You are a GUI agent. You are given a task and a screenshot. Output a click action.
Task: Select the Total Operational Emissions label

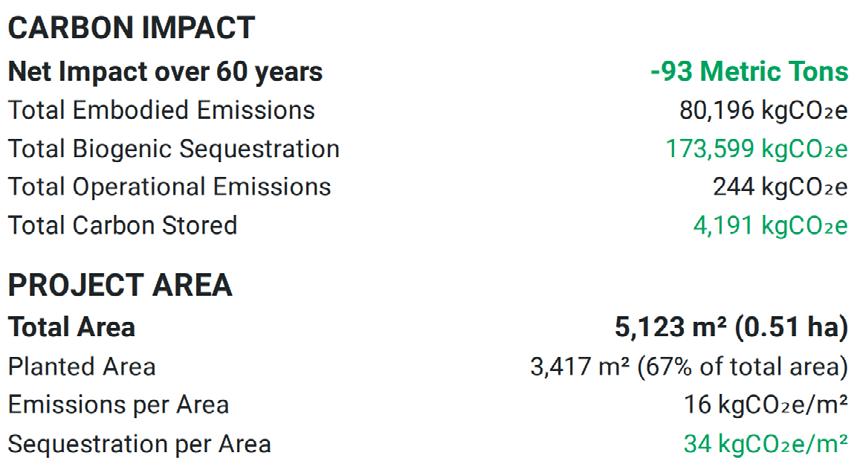pos(169,187)
